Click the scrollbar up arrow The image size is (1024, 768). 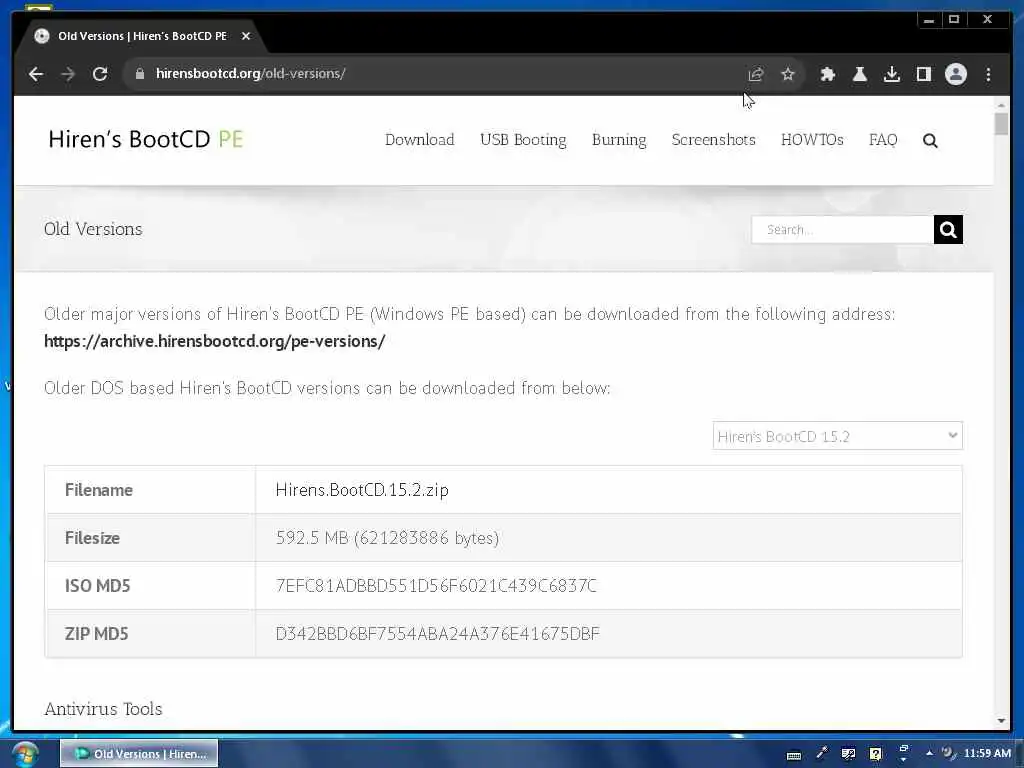coord(1001,104)
